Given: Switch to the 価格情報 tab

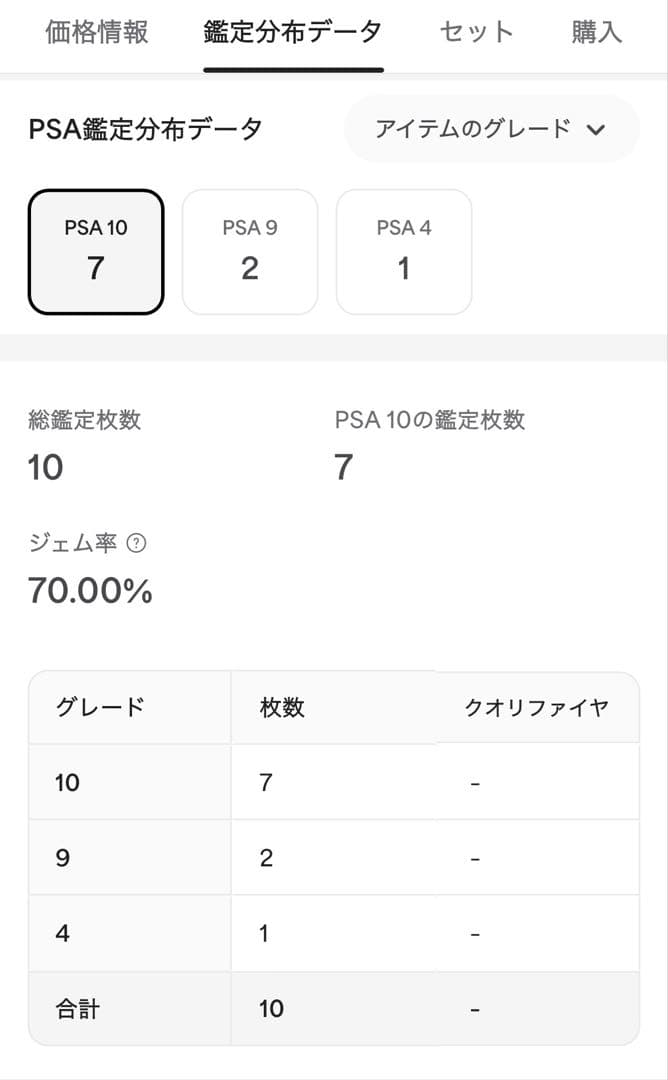Looking at the screenshot, I should 97,32.
